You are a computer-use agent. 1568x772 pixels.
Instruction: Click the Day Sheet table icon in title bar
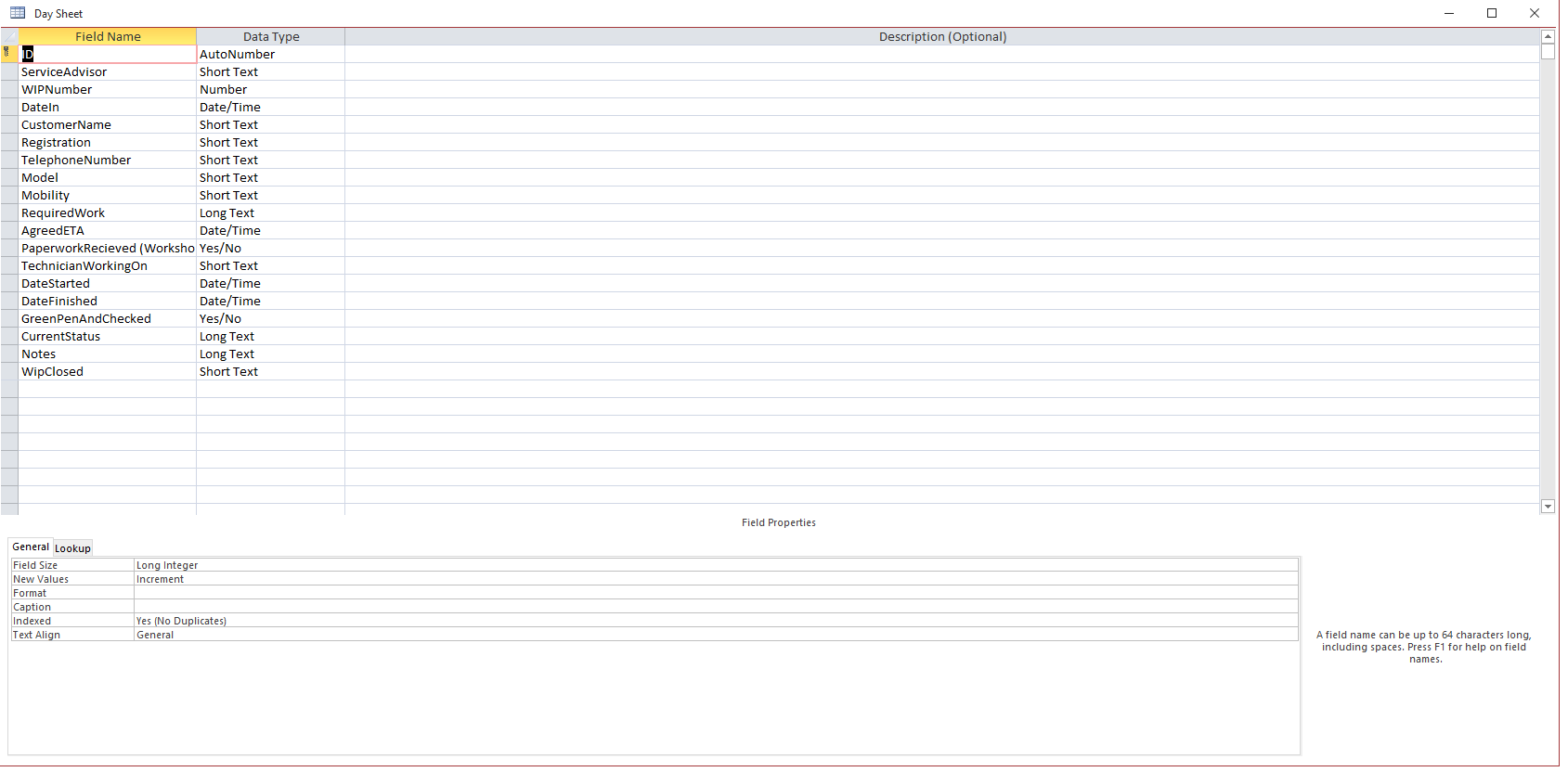[x=18, y=13]
